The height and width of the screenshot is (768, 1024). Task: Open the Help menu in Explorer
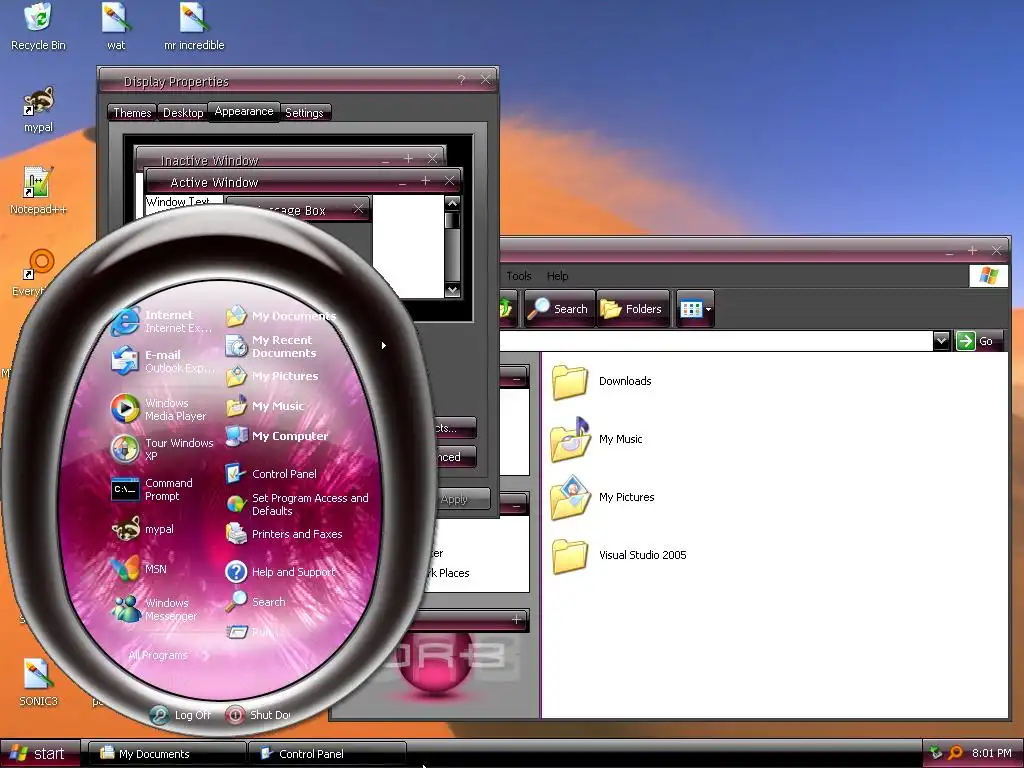[558, 276]
